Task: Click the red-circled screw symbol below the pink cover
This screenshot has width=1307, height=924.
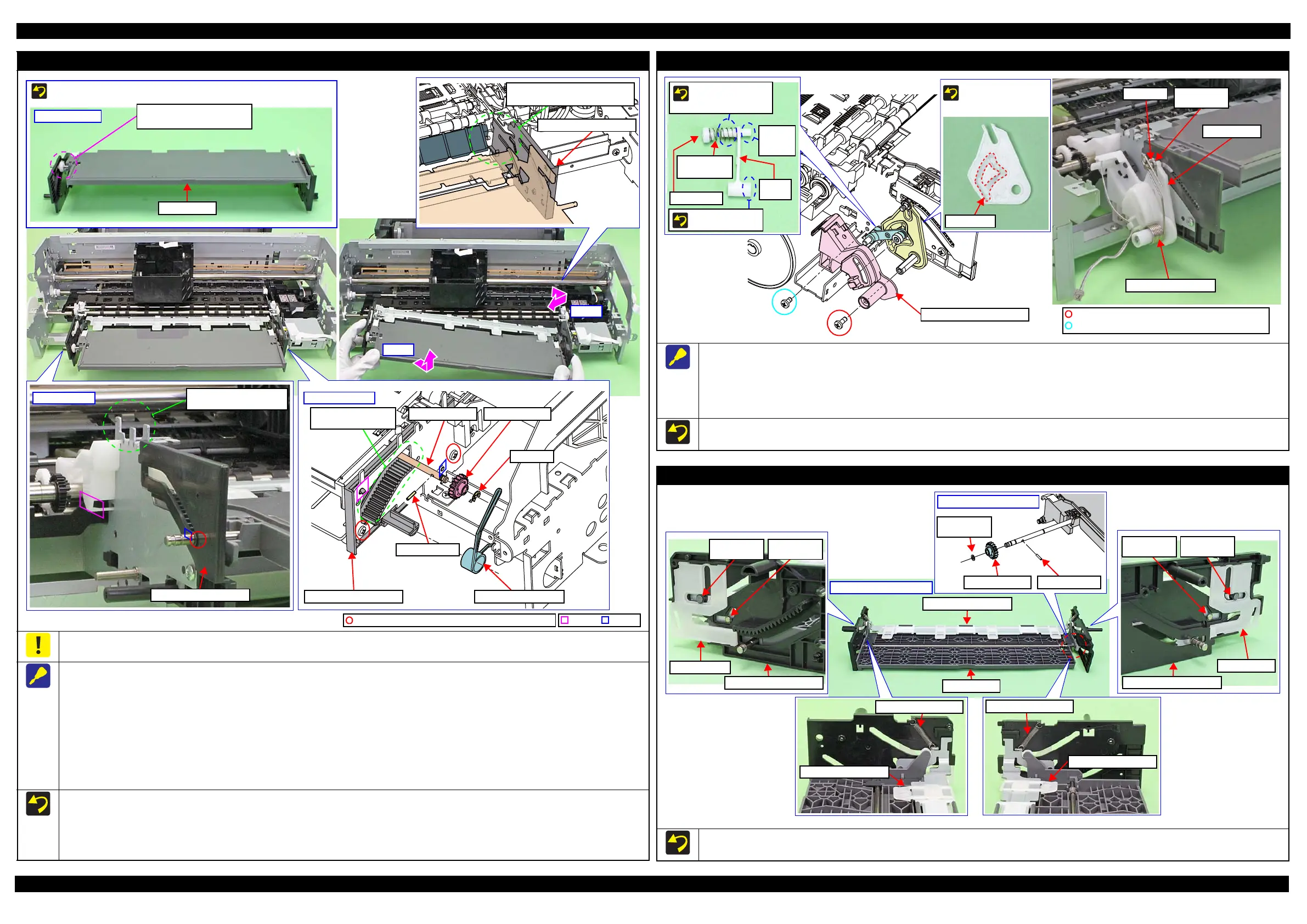Action: tap(840, 323)
